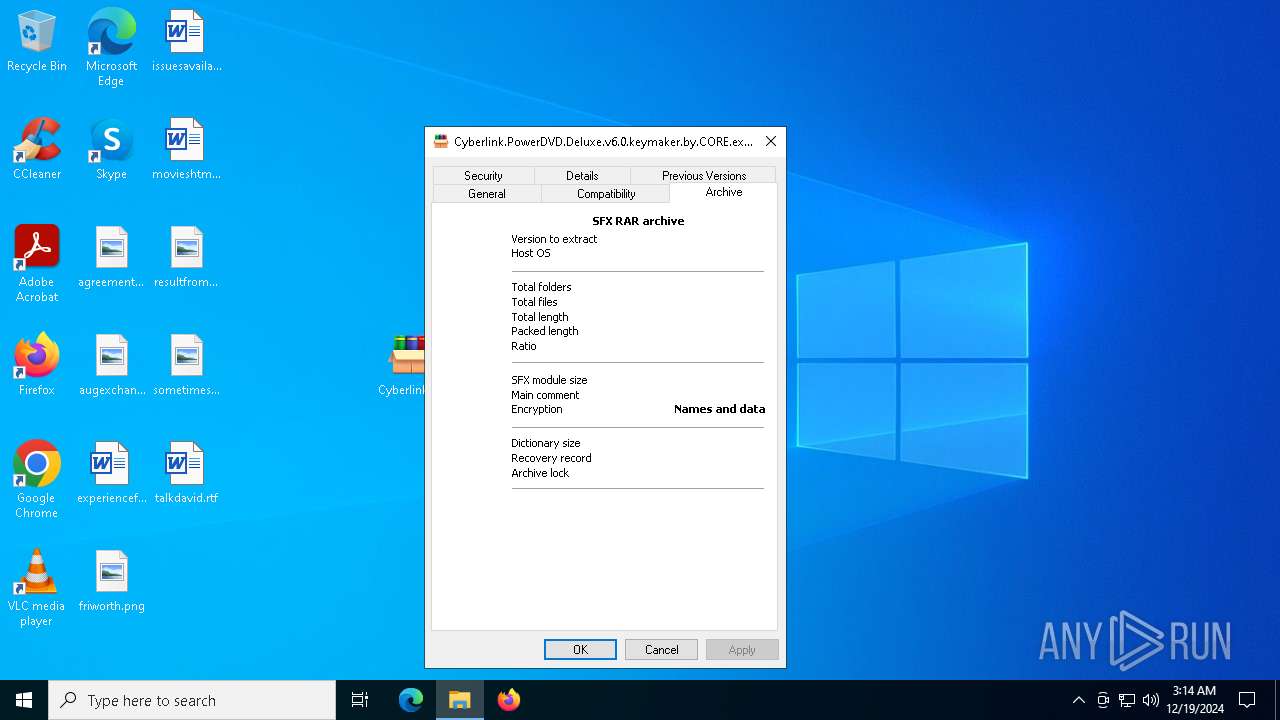Screen dimensions: 1280x720
Task: Launch Firefox from the desktop shortcut
Action: click(x=37, y=366)
